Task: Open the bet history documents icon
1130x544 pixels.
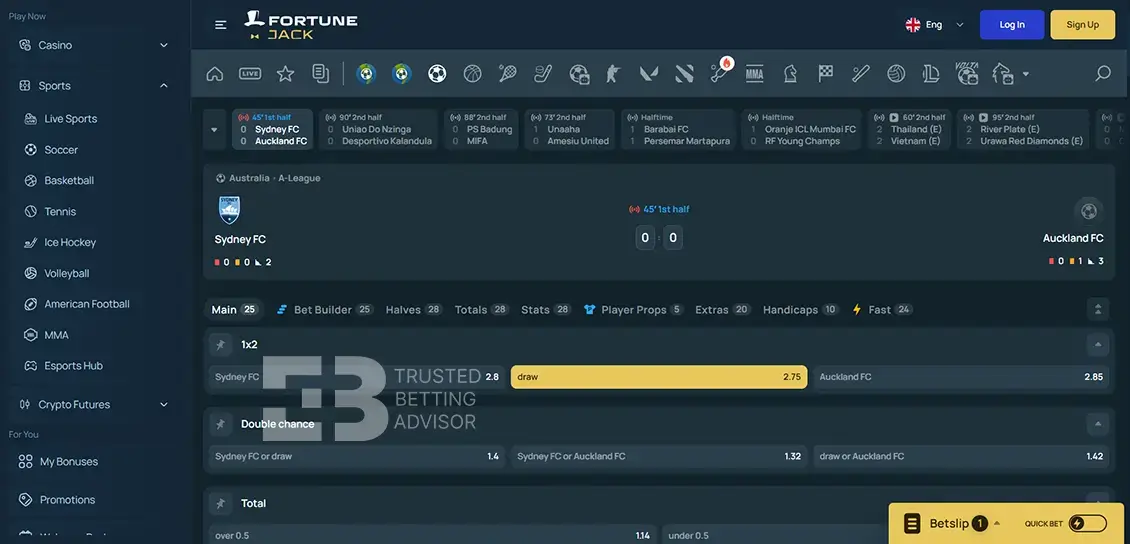Action: click(x=321, y=73)
